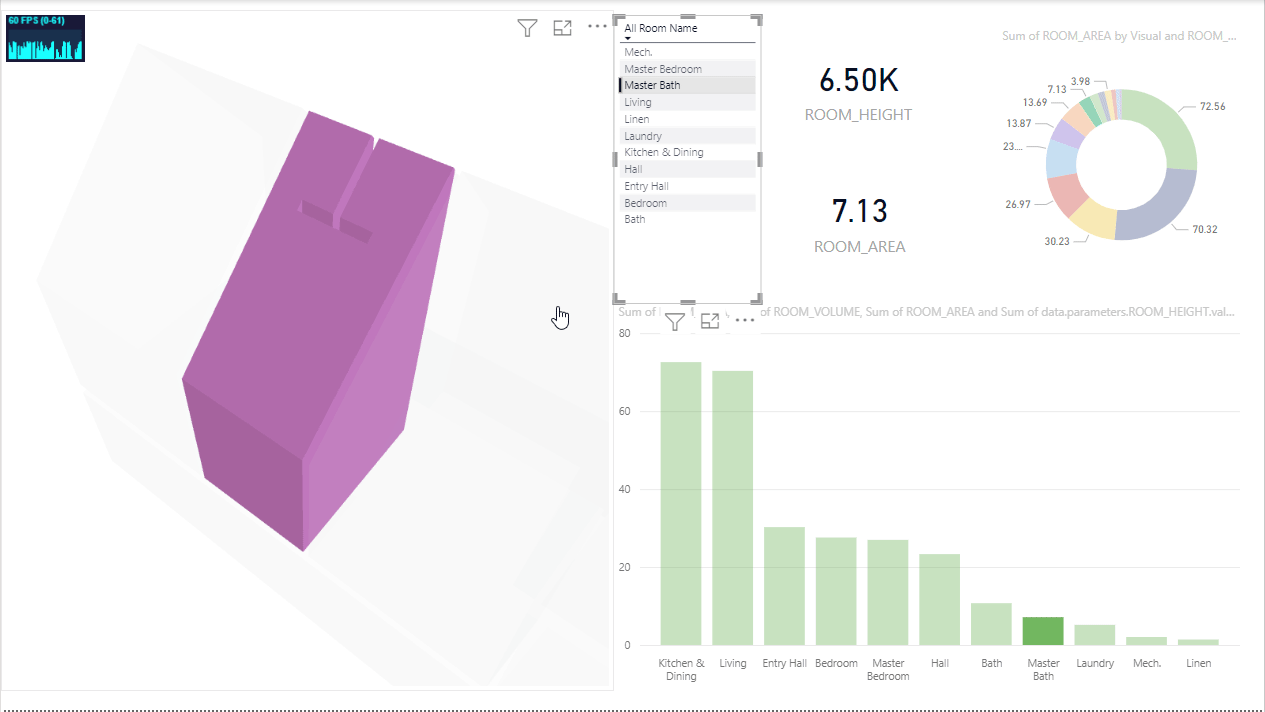
Task: Deselect Master Bath in the room slicer
Action: [x=652, y=86]
